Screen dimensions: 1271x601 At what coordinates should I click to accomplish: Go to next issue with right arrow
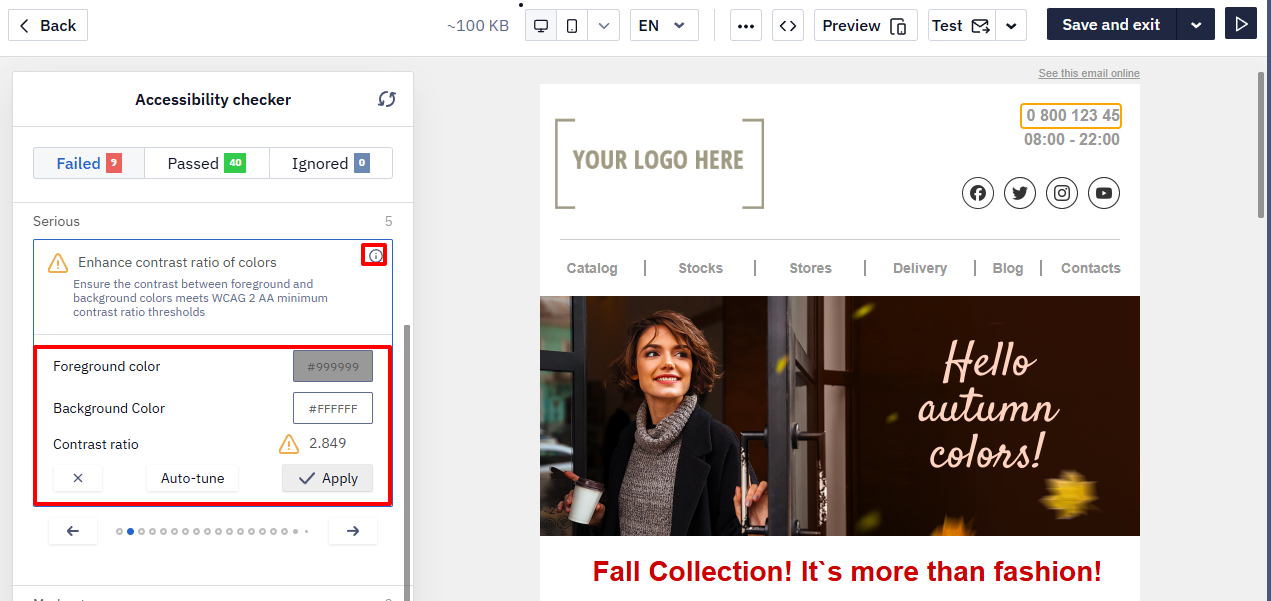click(353, 531)
